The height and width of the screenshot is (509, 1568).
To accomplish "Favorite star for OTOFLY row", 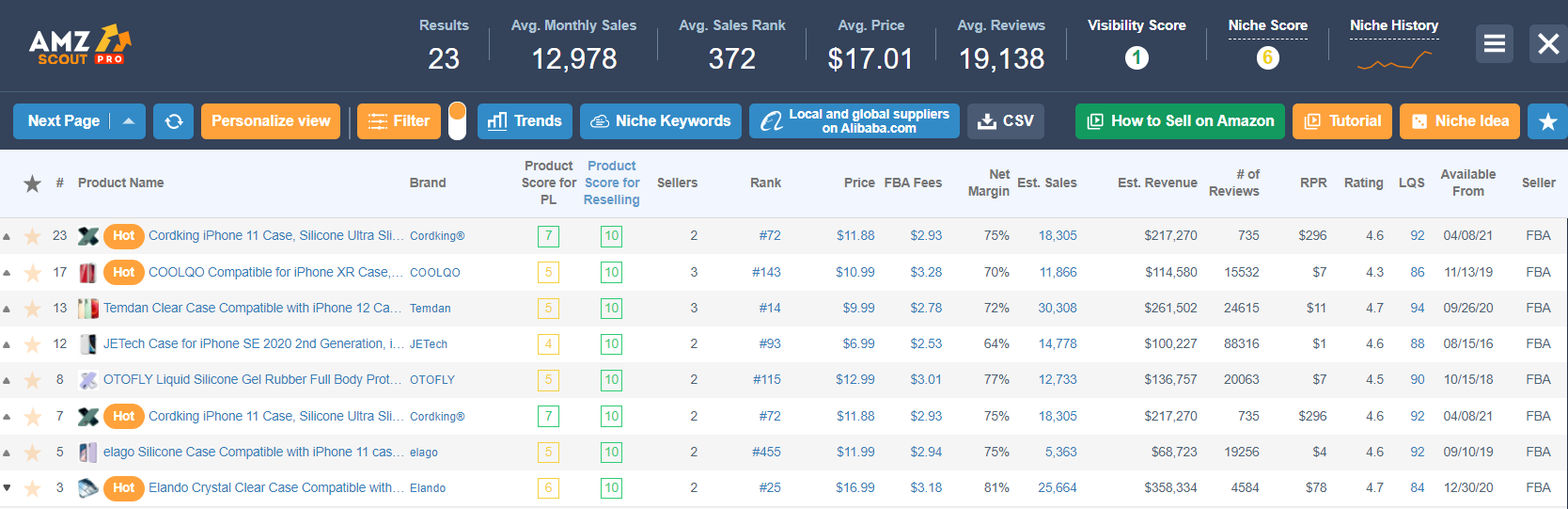I will tap(32, 380).
